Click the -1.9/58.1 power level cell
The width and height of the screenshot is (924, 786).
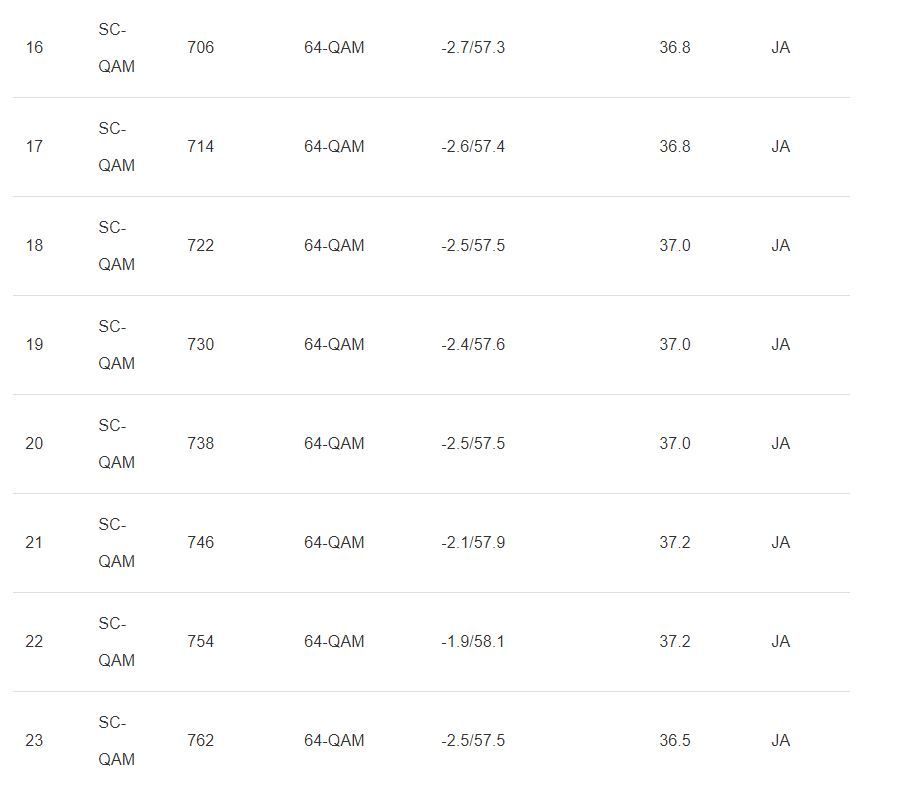[473, 641]
